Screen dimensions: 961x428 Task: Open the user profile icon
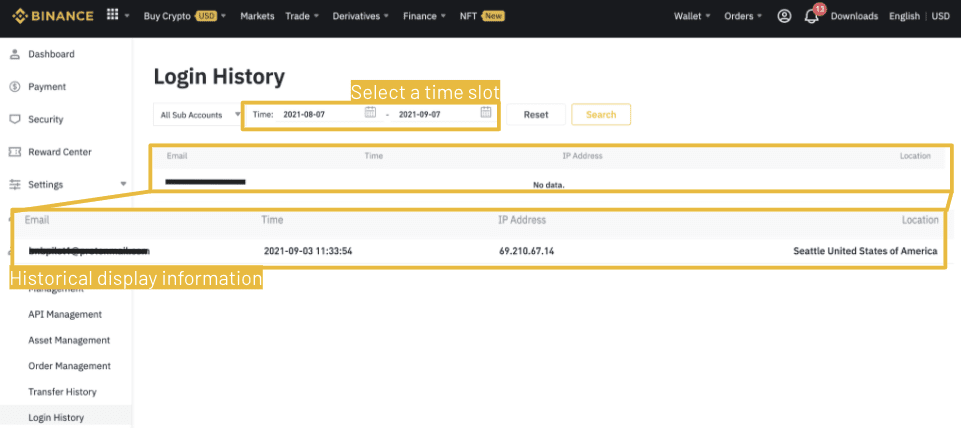(784, 16)
